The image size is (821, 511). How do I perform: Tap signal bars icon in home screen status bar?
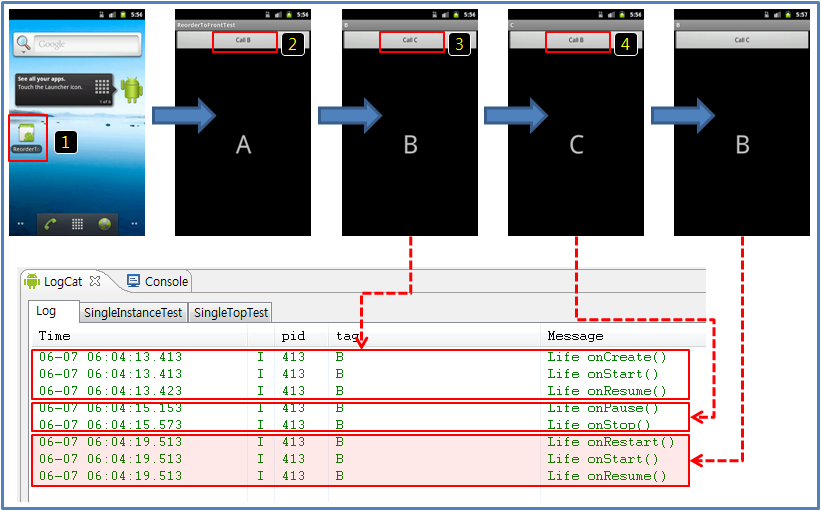(x=112, y=15)
